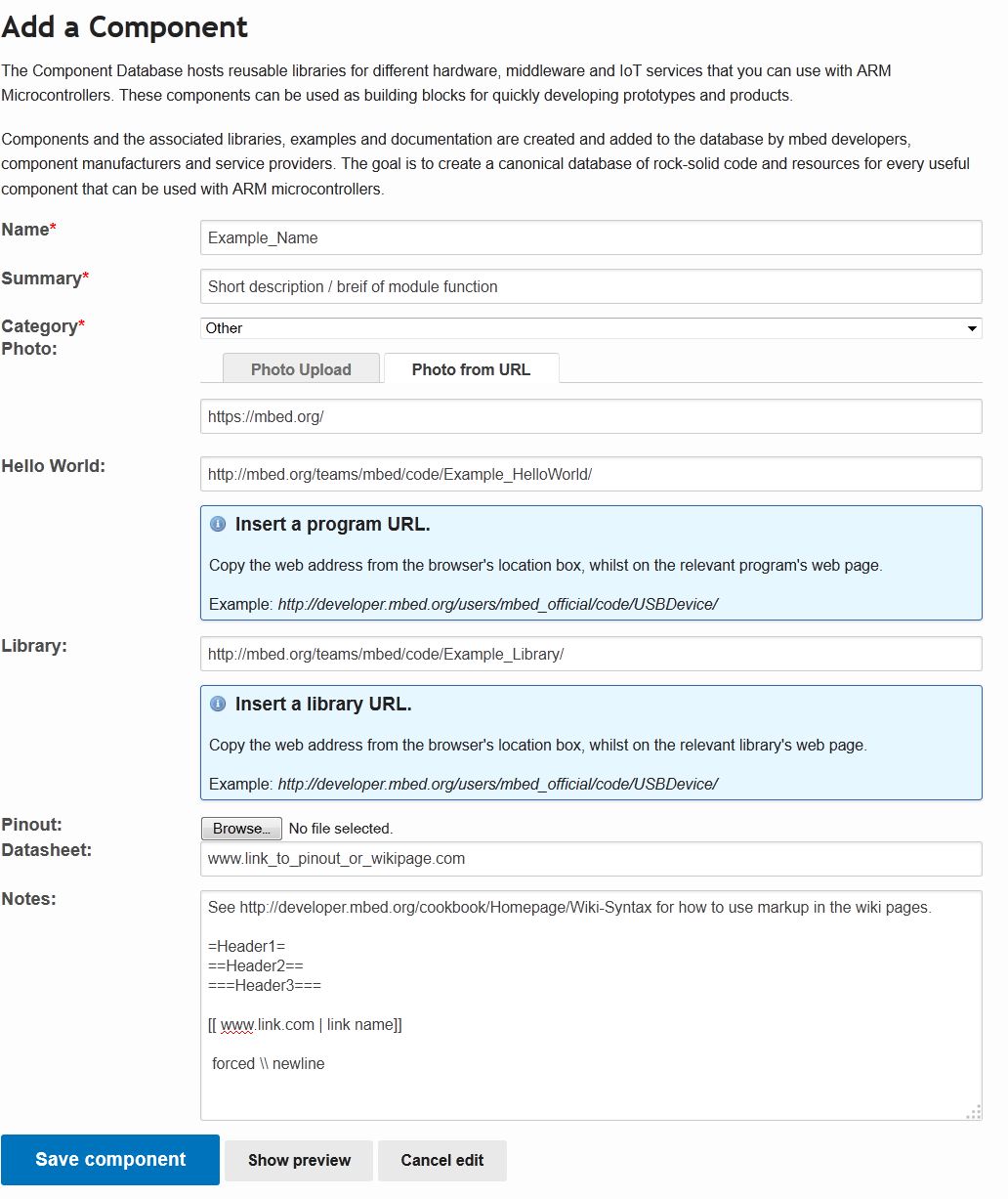Viewport: 1008px width, 1199px height.
Task: Click the program example USBDevice URL text
Action: (497, 605)
